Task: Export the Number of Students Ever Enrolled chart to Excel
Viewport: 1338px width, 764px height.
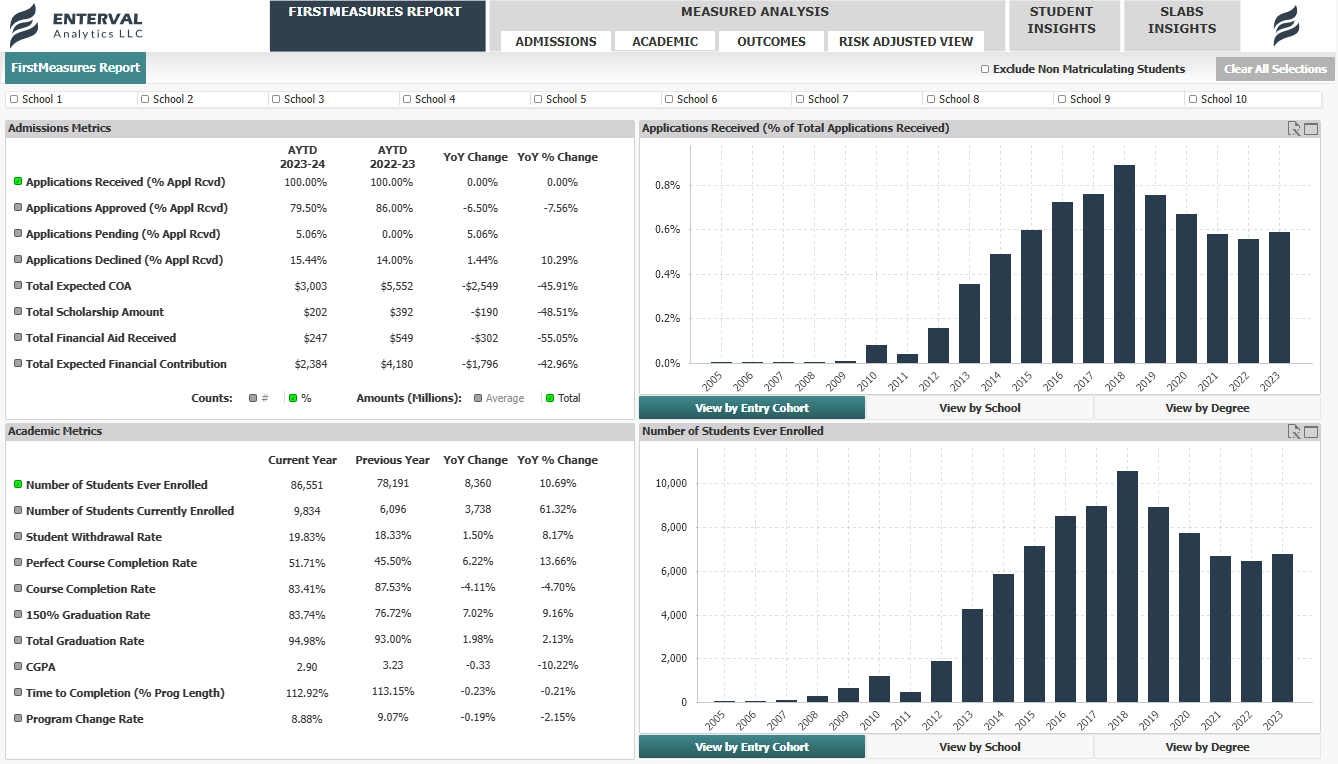Action: pos(1296,430)
